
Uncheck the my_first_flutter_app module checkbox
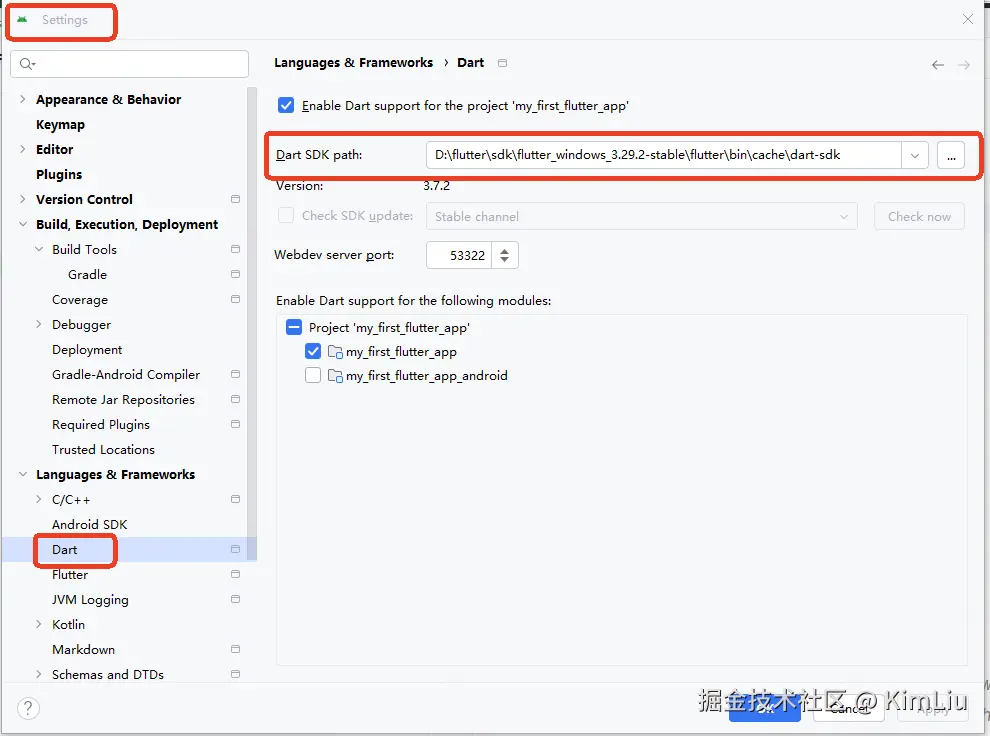(313, 351)
